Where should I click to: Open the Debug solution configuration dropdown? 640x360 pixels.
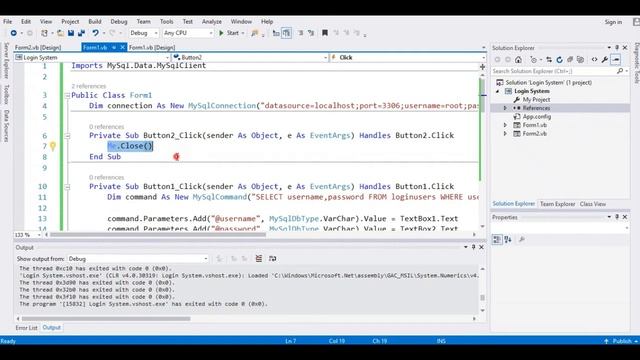(144, 33)
